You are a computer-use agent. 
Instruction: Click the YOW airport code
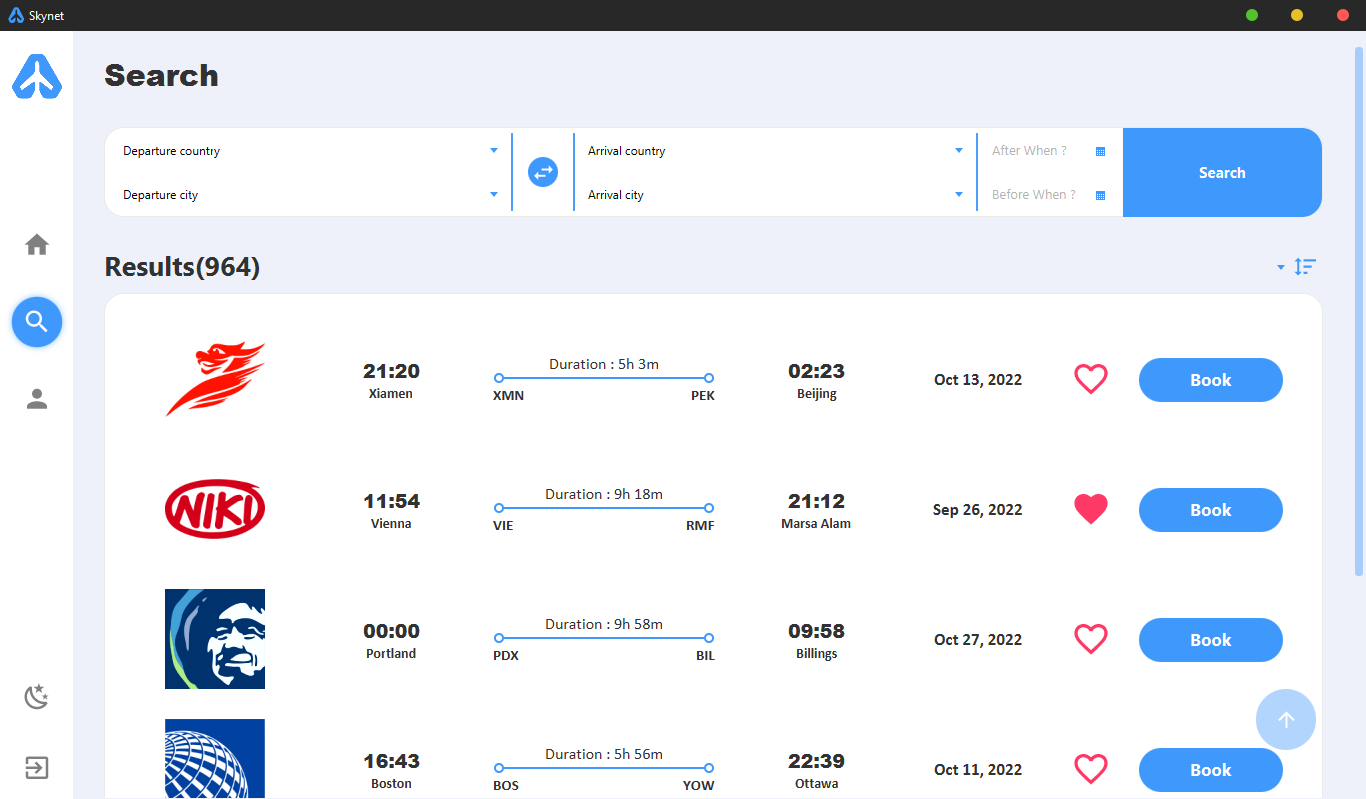[699, 786]
